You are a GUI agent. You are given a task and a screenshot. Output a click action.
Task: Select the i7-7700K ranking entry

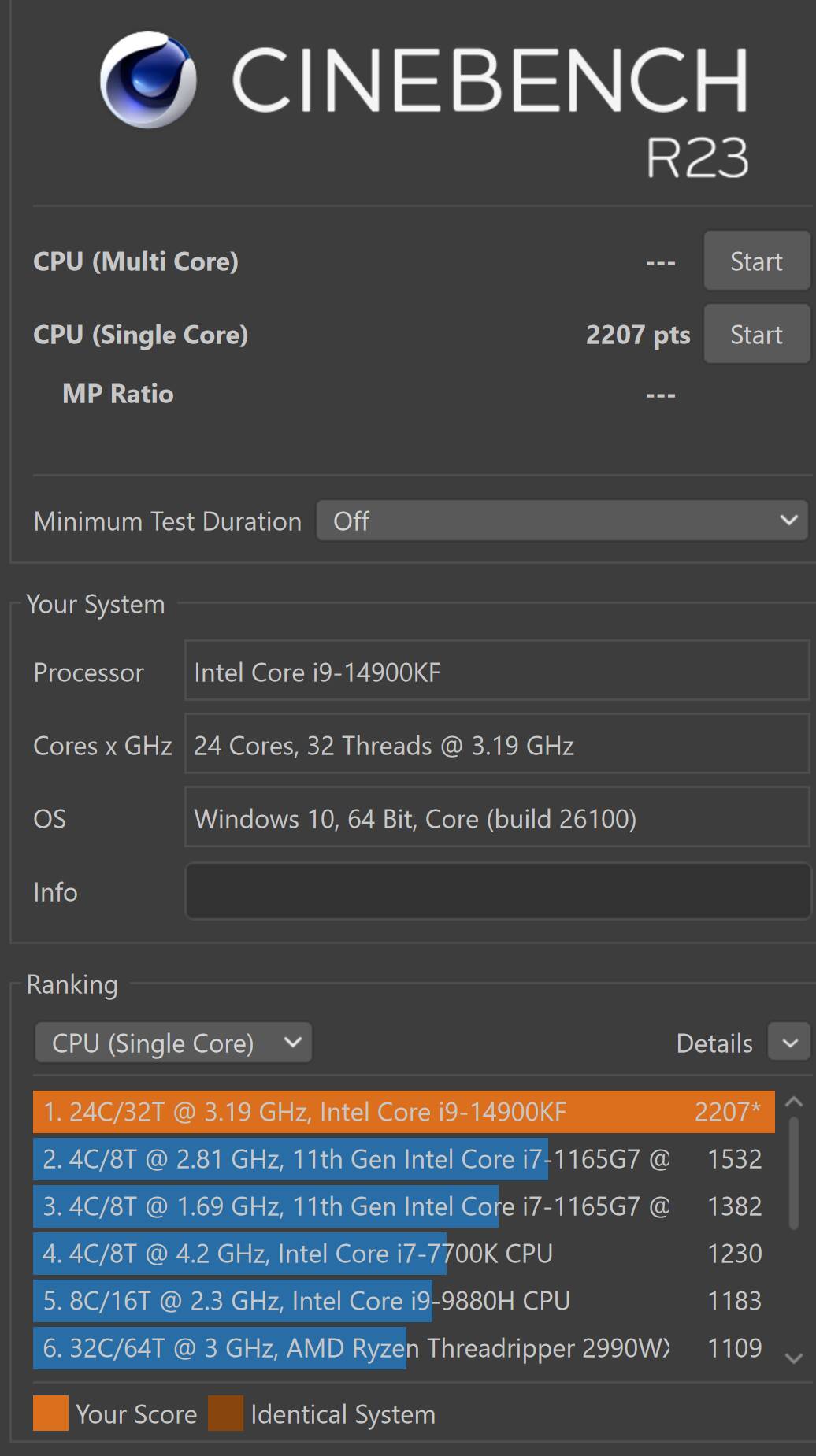(398, 1253)
